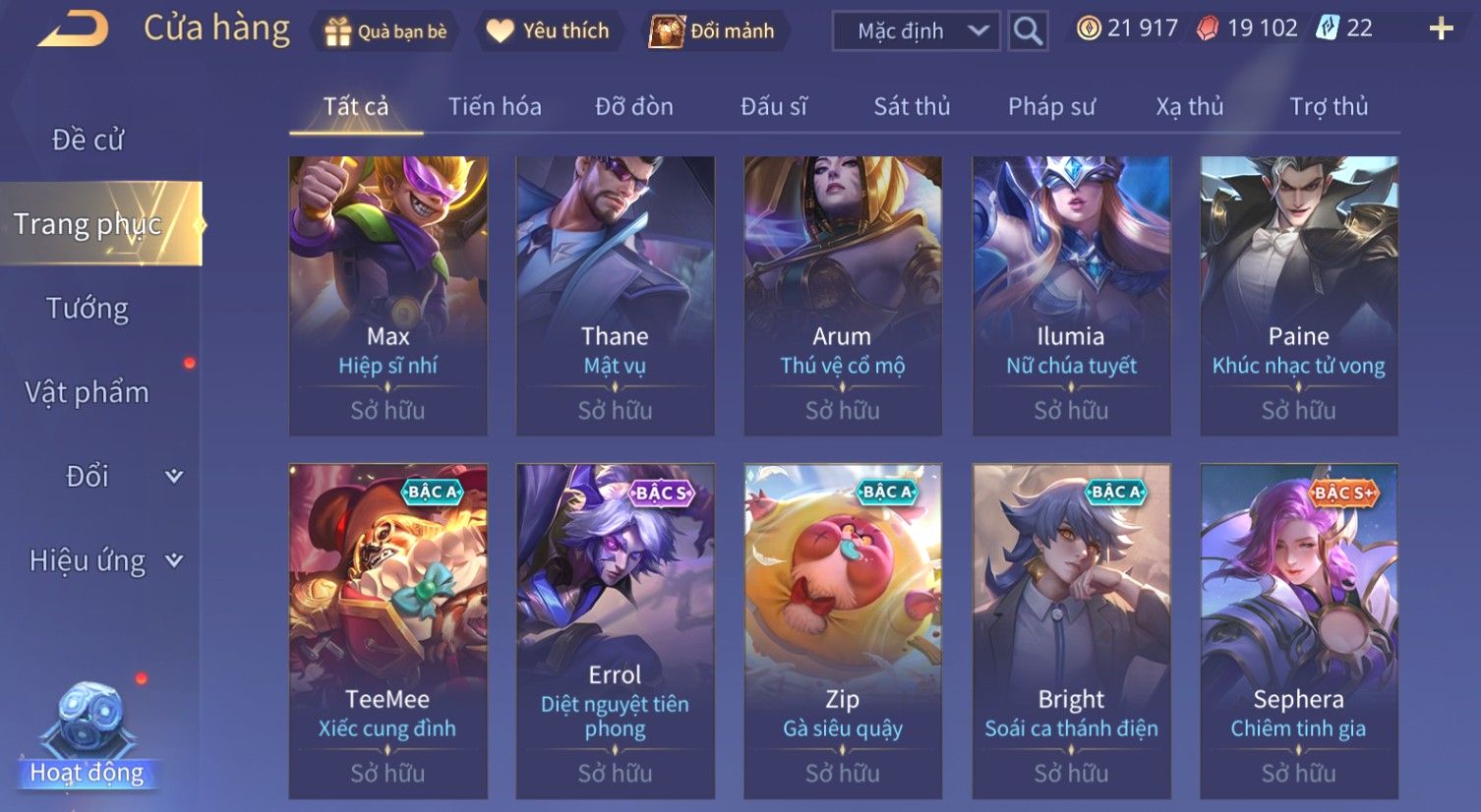Click the gift box Quà bạn bè icon

pyautogui.click(x=338, y=32)
